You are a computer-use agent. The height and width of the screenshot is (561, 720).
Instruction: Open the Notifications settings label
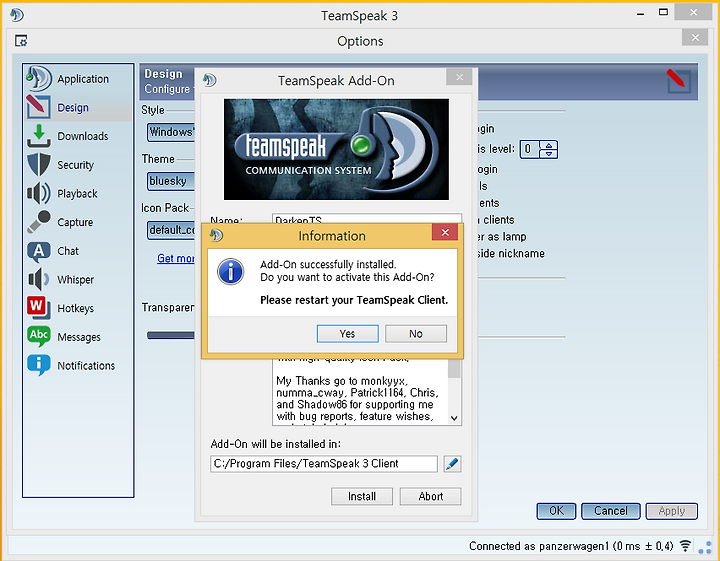(x=86, y=366)
